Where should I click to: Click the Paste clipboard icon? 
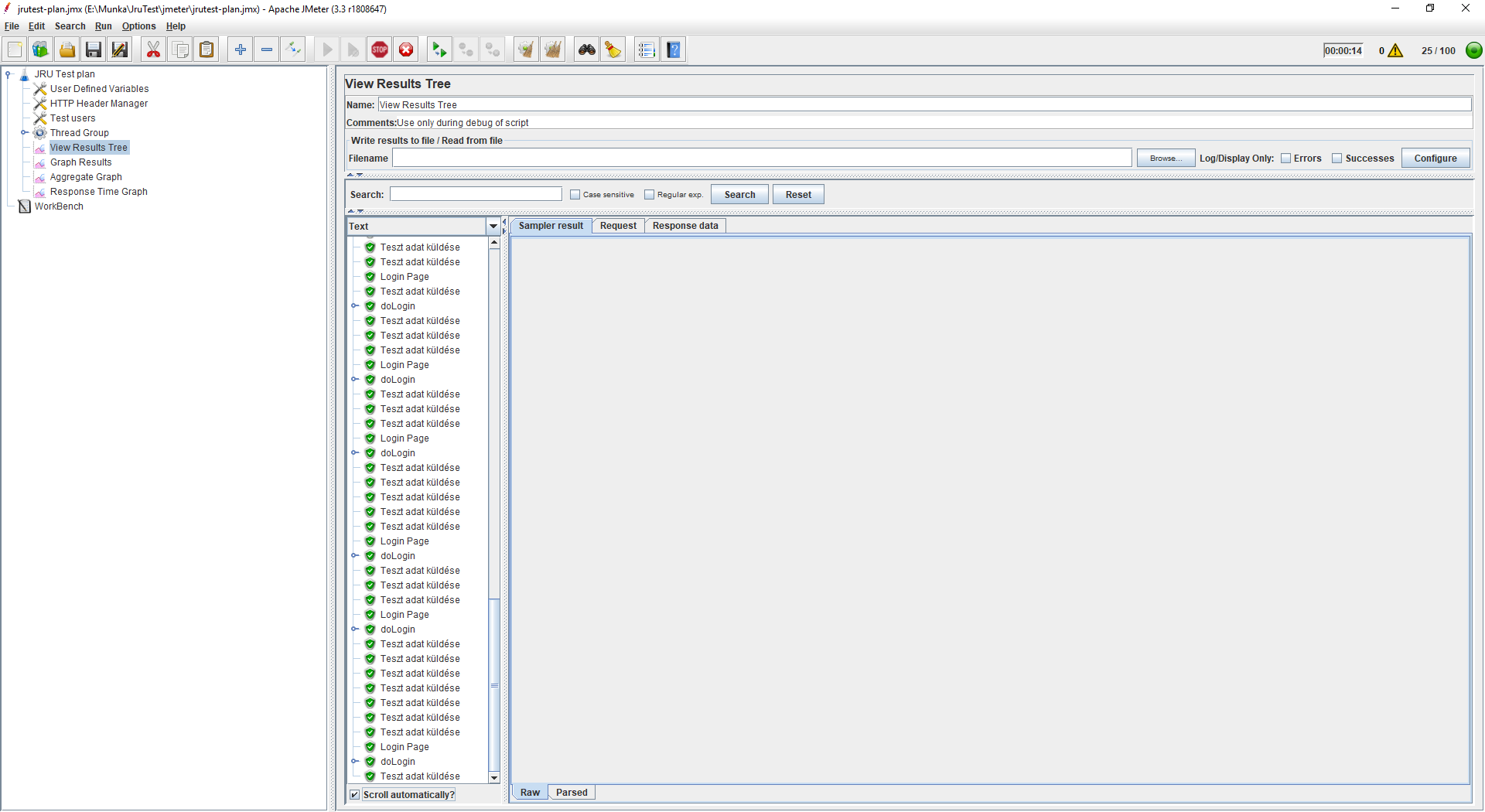pos(207,50)
